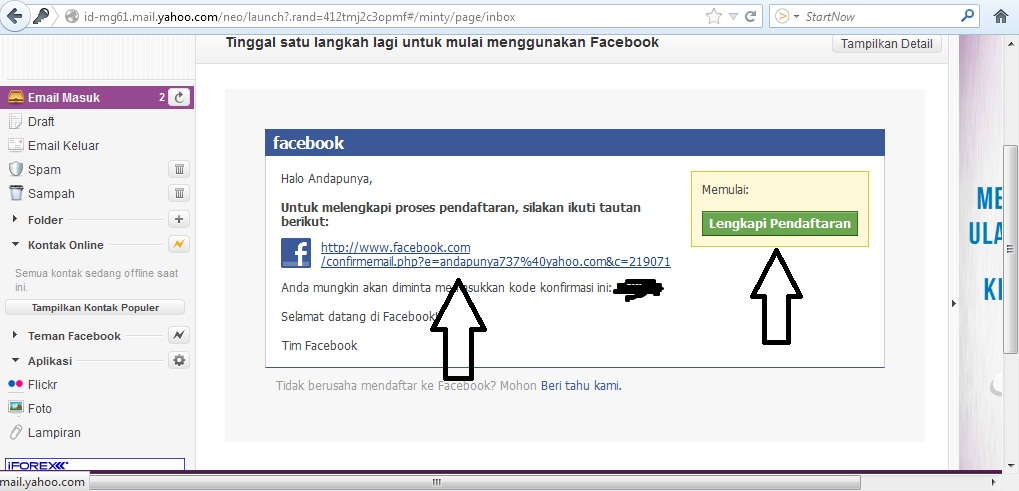This screenshot has height=491, width=1019.
Task: Open the search engine selector dropdown
Action: pos(787,17)
